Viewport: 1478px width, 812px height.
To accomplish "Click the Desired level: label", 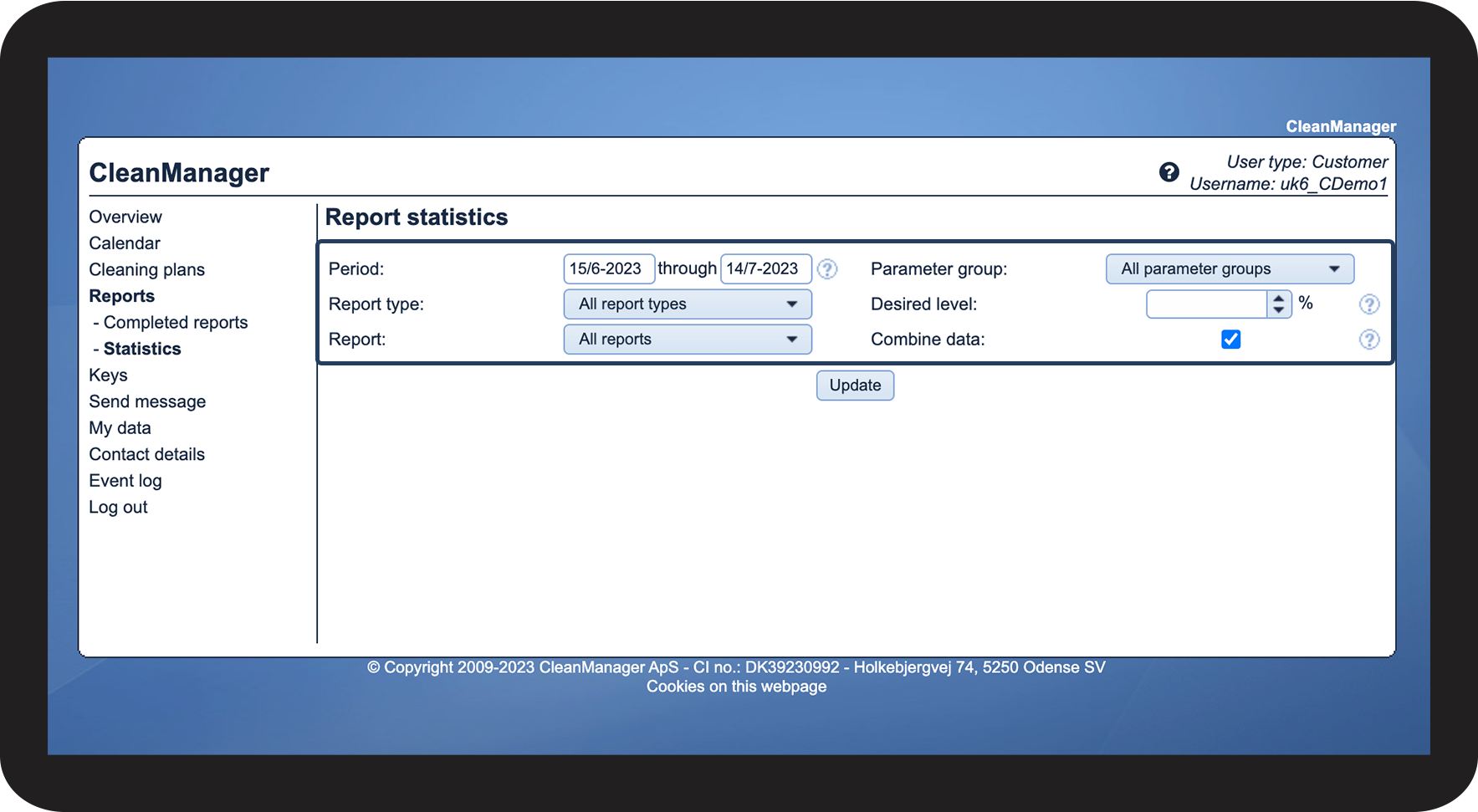I will tap(923, 304).
